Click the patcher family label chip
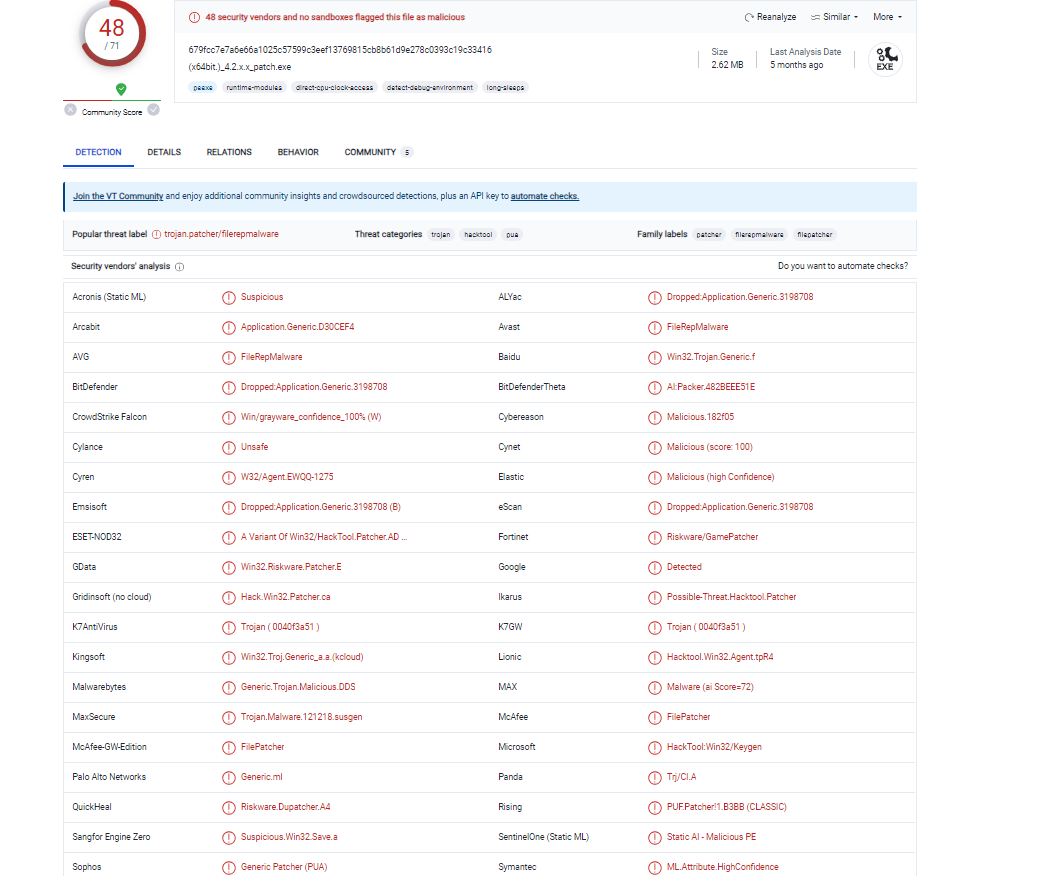 (709, 235)
